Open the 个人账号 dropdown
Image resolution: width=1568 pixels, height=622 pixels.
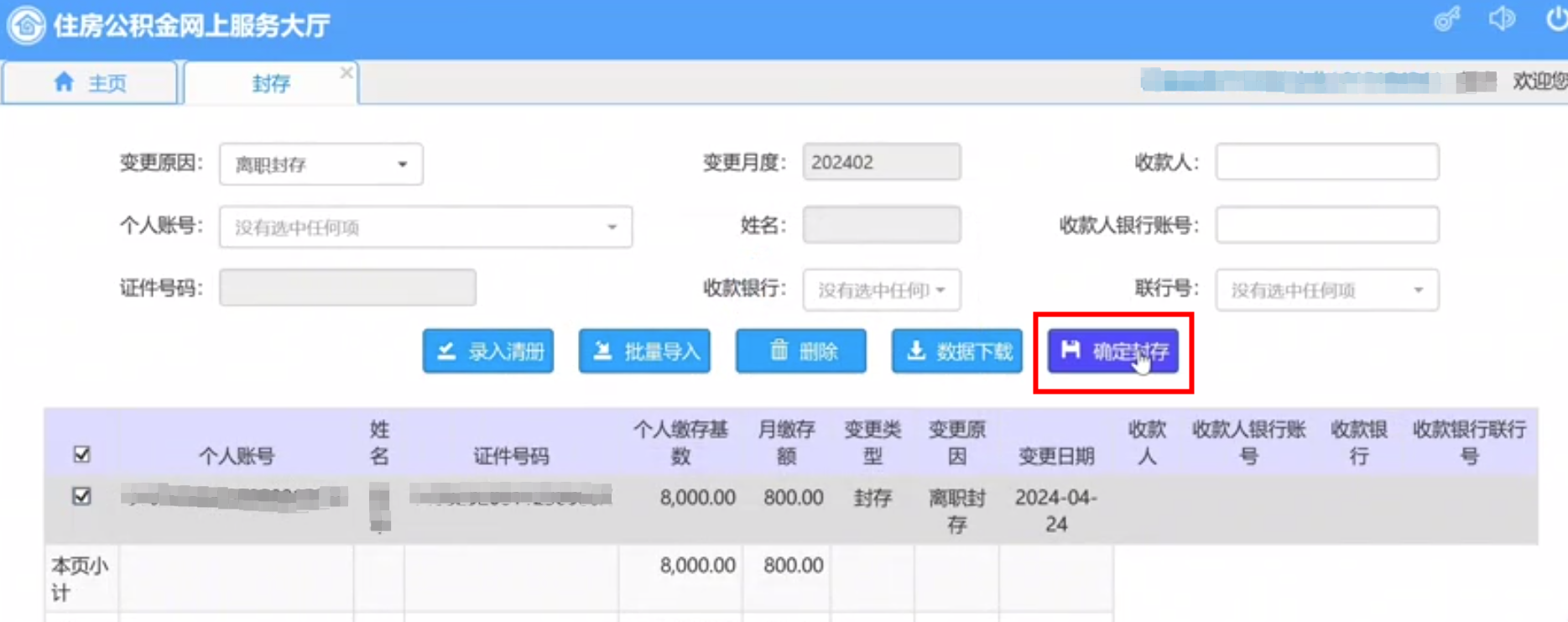coord(426,227)
